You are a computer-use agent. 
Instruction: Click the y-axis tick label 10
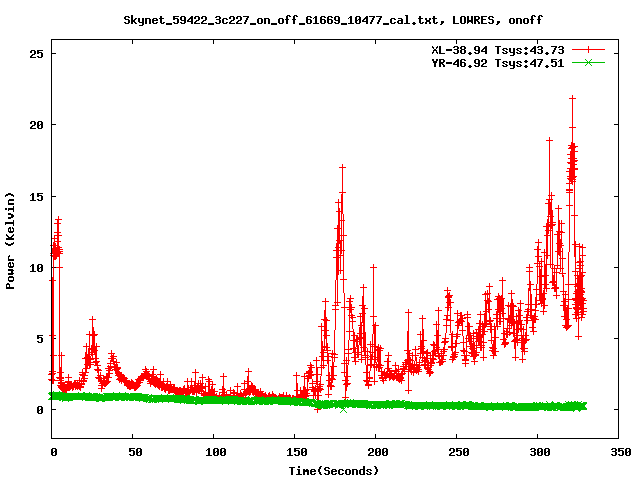[36, 268]
